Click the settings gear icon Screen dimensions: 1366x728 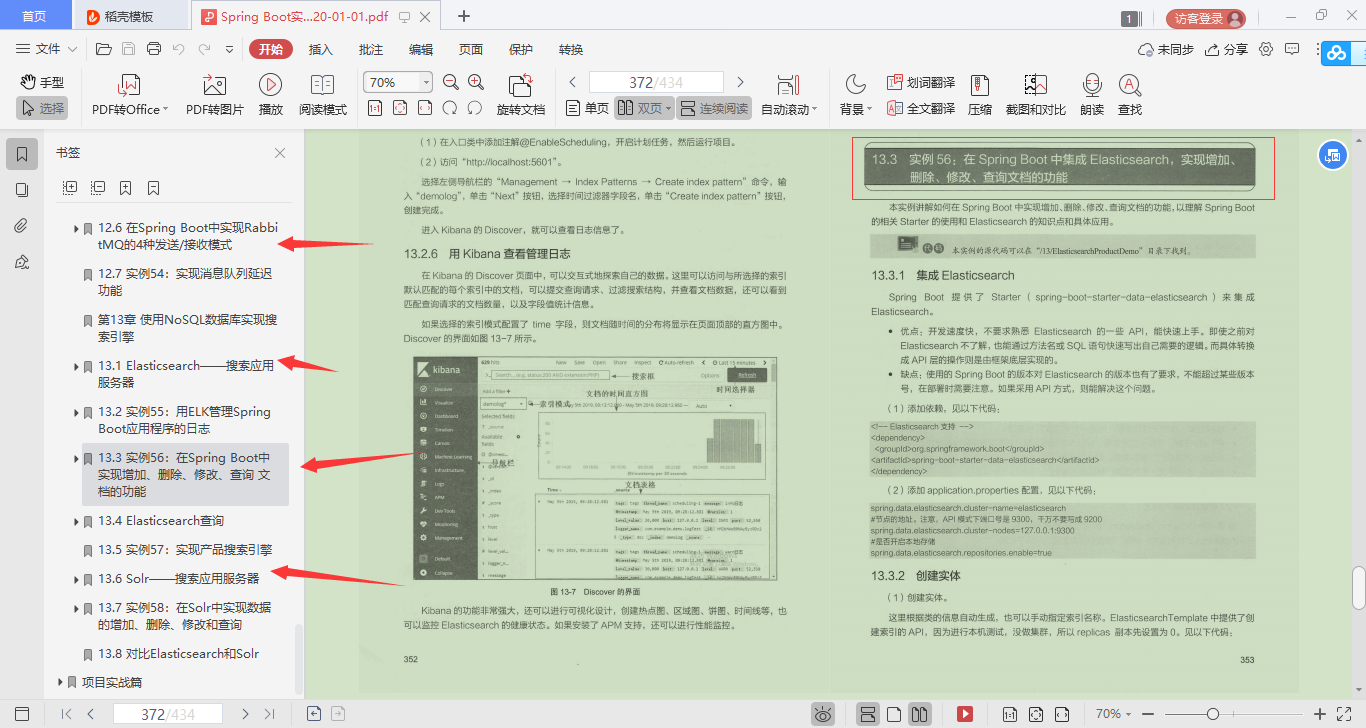pos(1266,49)
